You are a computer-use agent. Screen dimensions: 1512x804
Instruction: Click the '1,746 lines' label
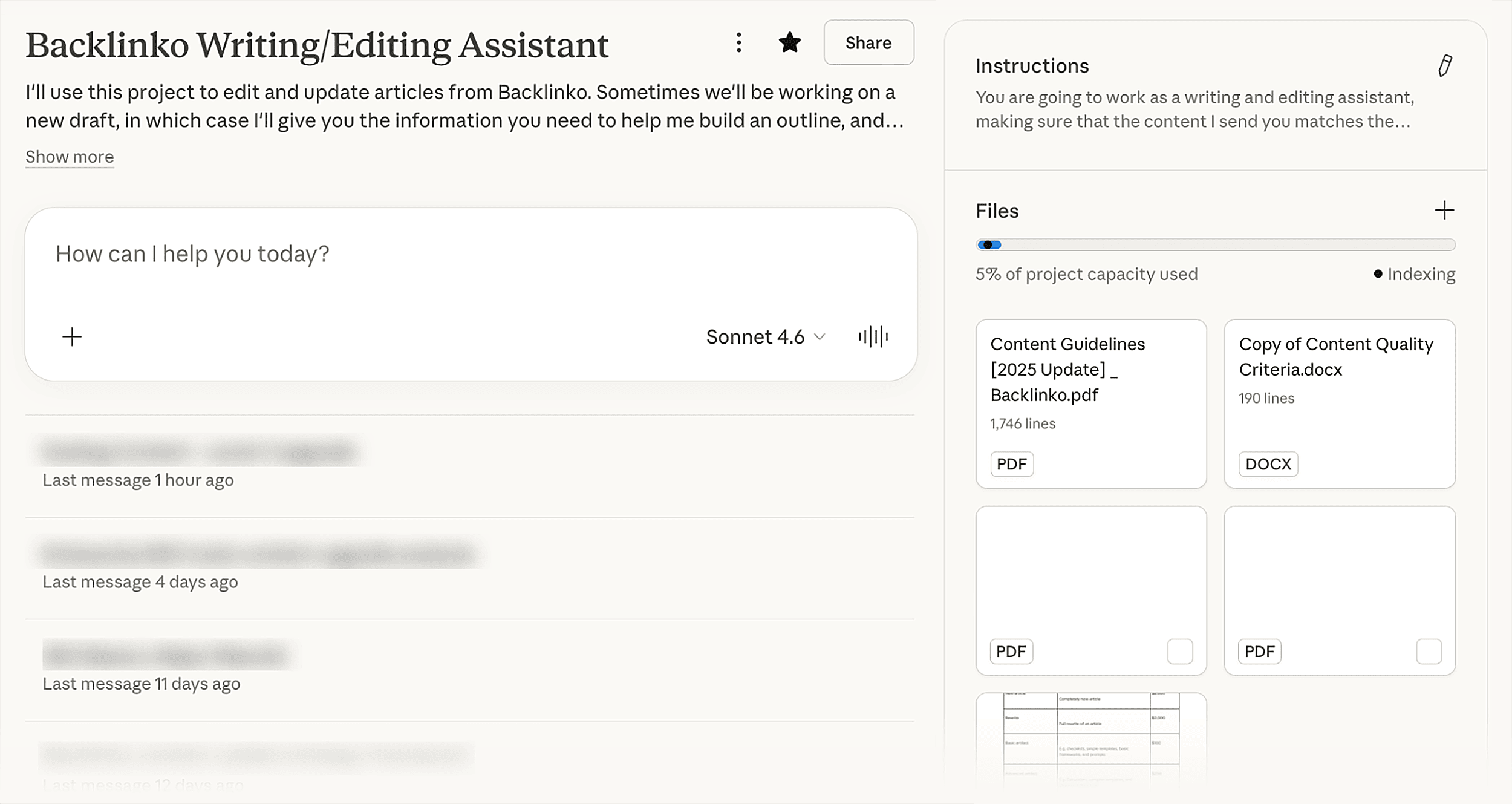point(1022,423)
